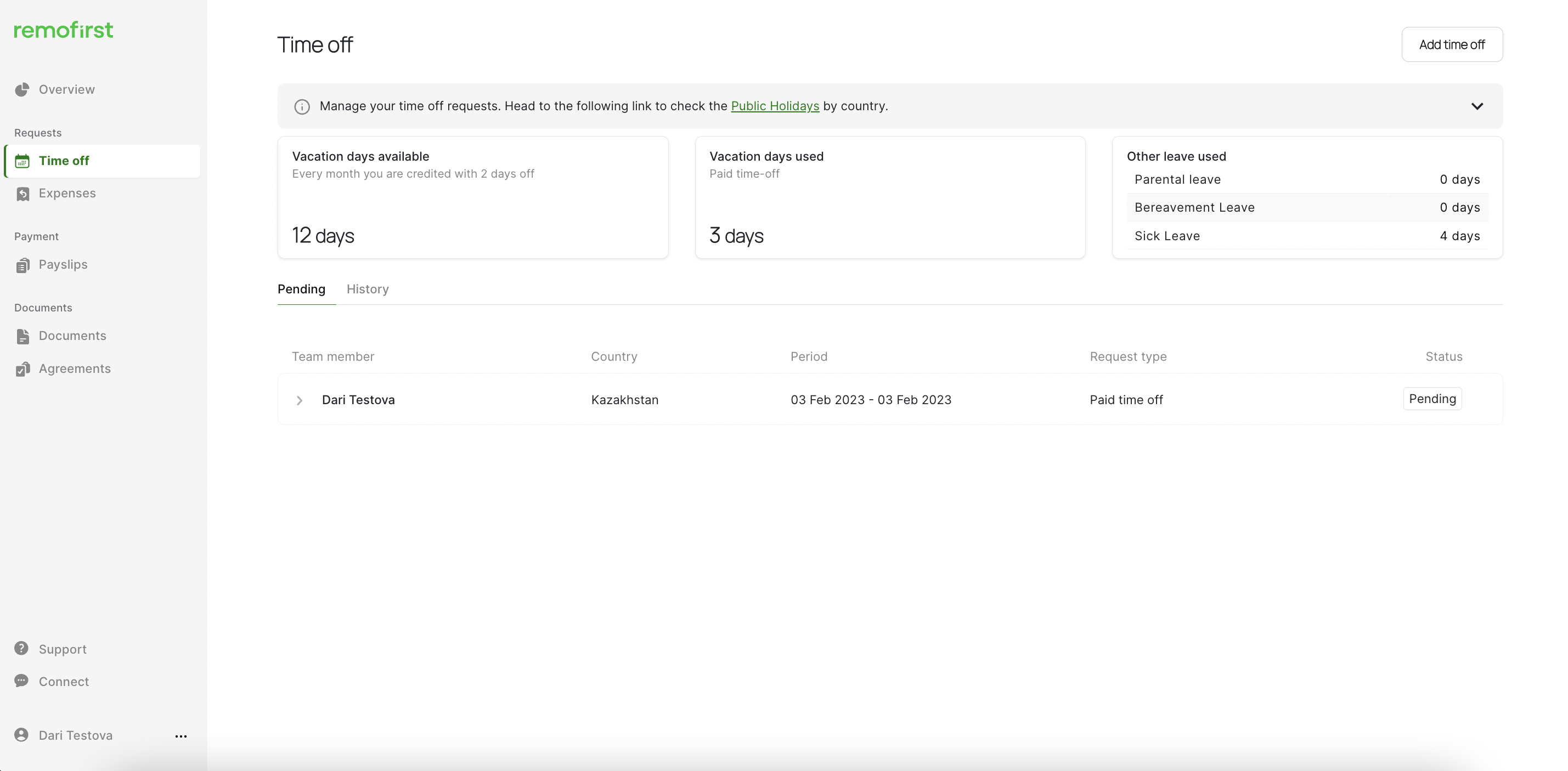The image size is (1568, 771).
Task: Click the Pending status badge
Action: (1432, 399)
